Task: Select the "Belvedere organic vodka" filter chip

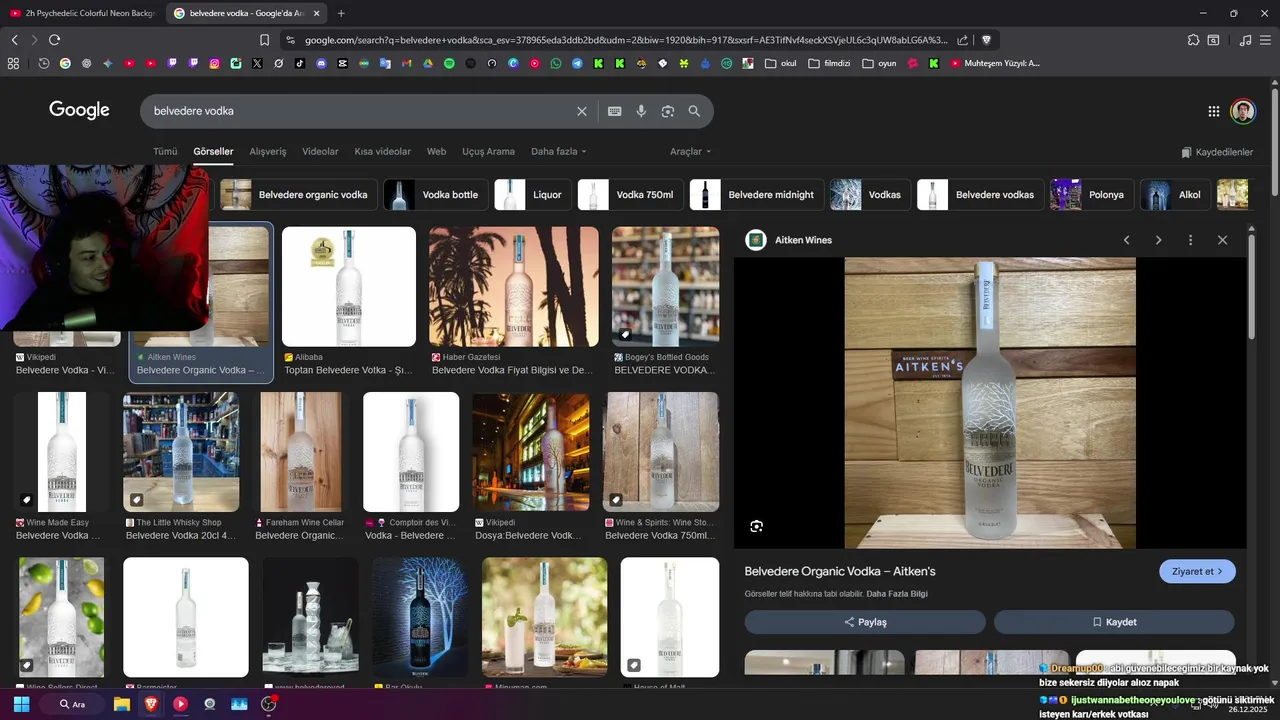Action: (x=298, y=195)
